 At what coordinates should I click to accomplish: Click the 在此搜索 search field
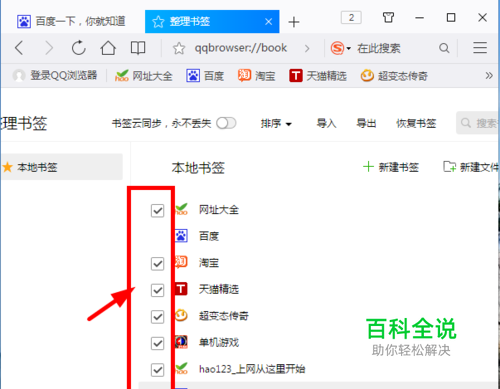click(x=379, y=48)
